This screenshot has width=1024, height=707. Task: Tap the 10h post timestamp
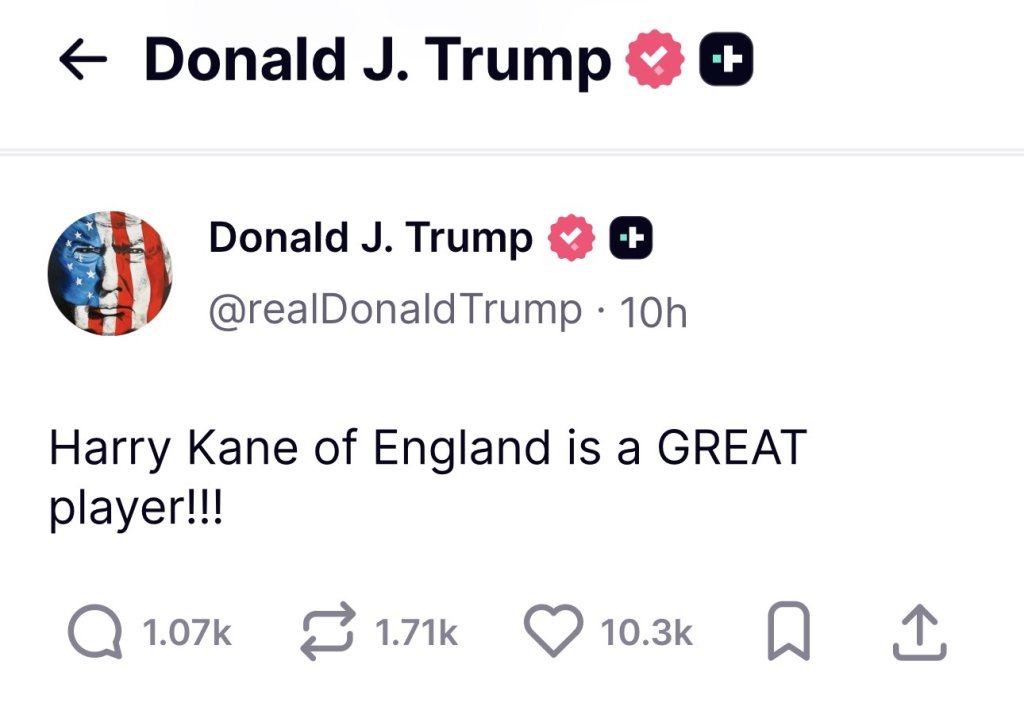(x=654, y=312)
